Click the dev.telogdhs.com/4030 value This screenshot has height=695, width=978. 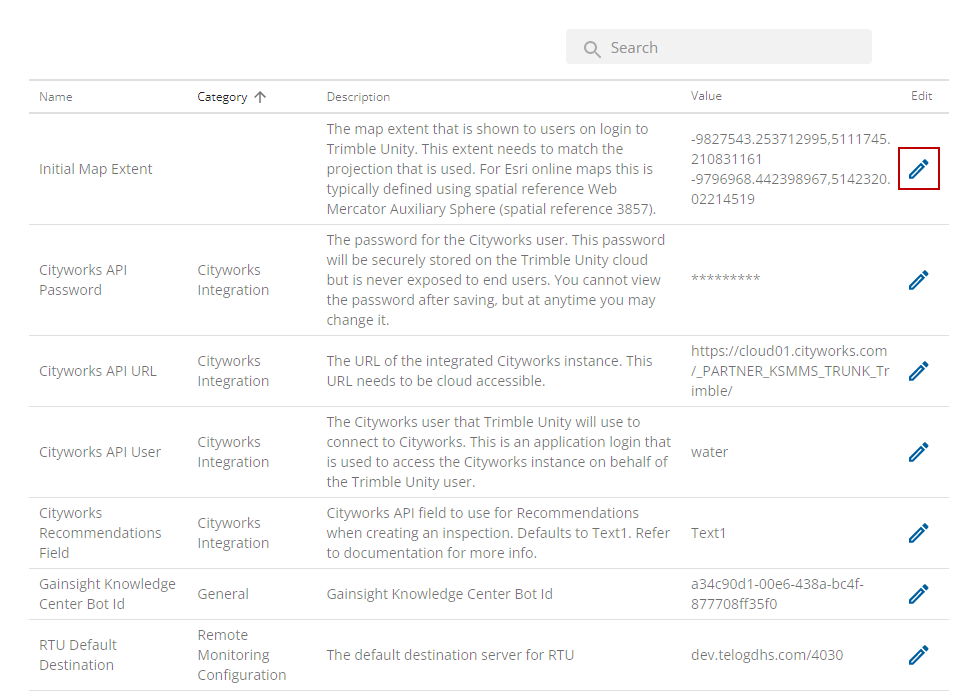click(767, 655)
